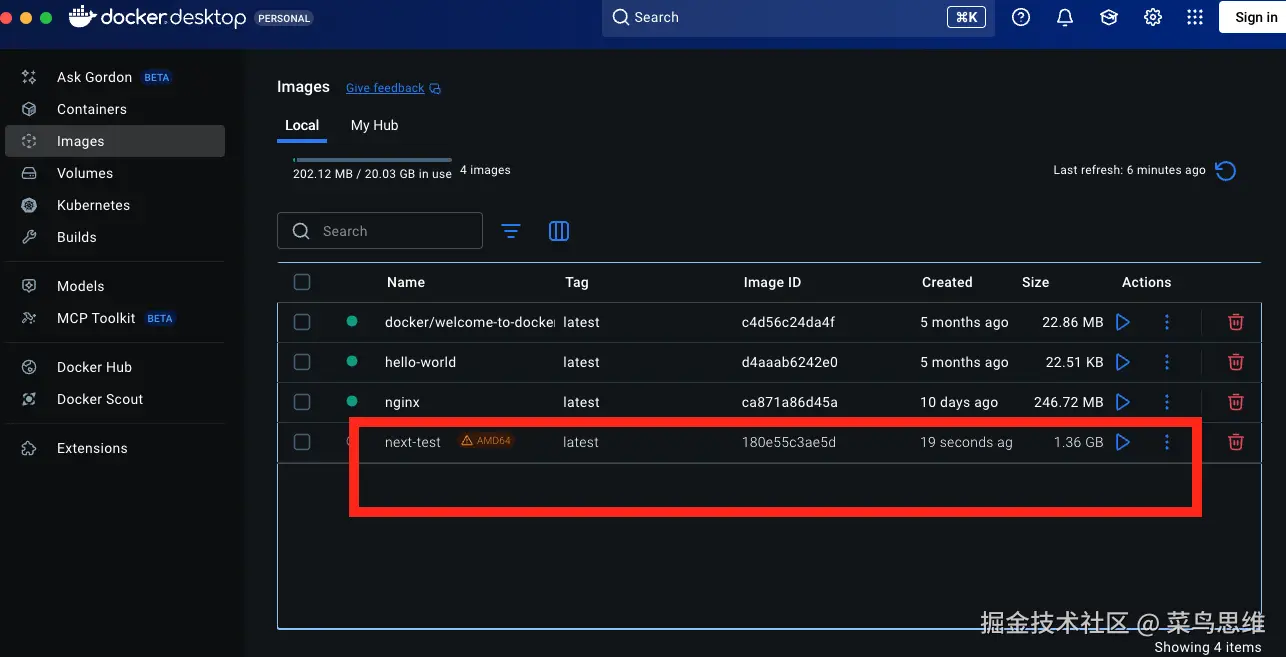Click the Docker Desktop logo
This screenshot has width=1286, height=657.
(x=157, y=17)
